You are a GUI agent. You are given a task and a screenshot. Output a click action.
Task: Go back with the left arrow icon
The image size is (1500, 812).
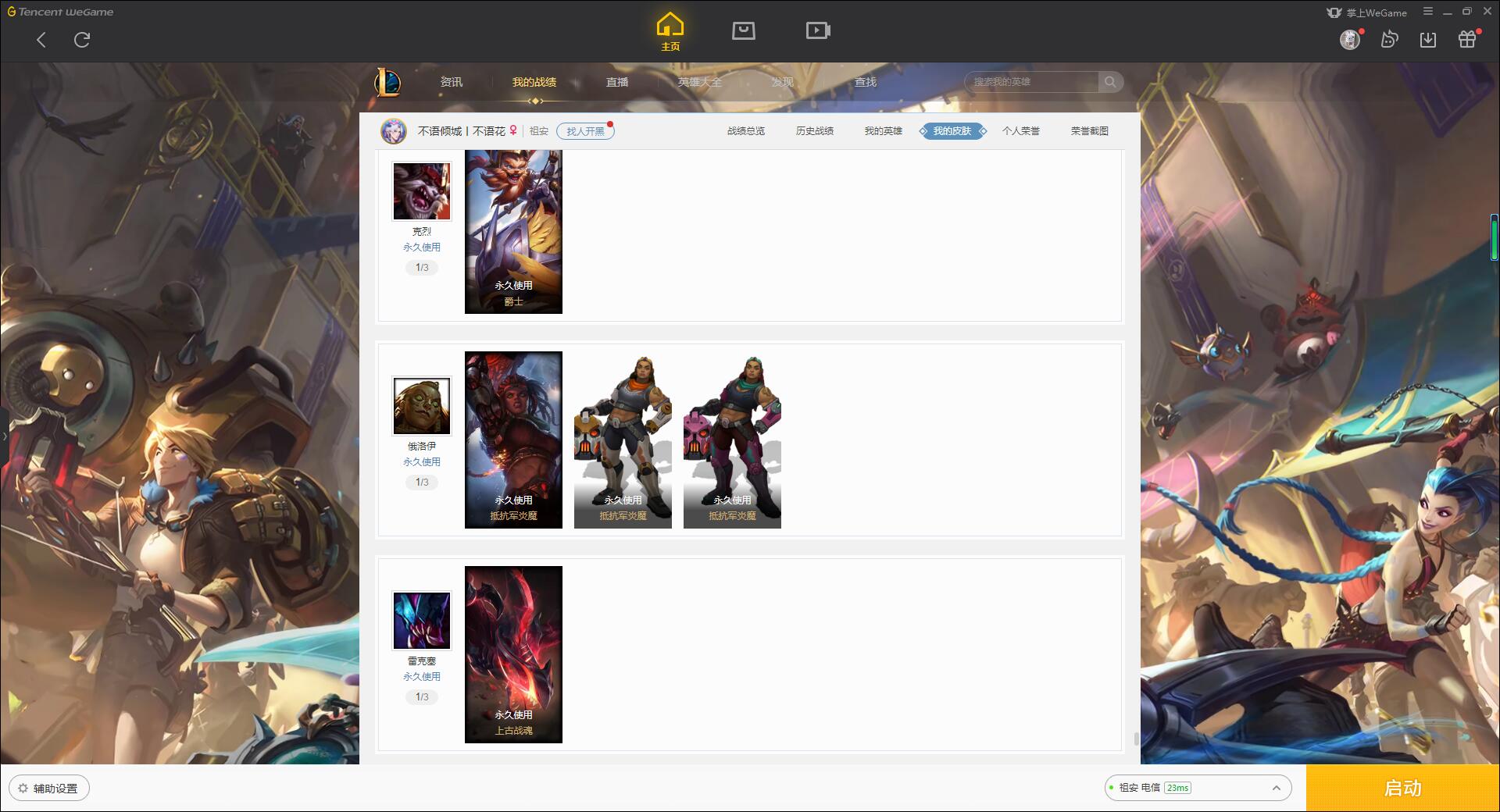pyautogui.click(x=41, y=40)
